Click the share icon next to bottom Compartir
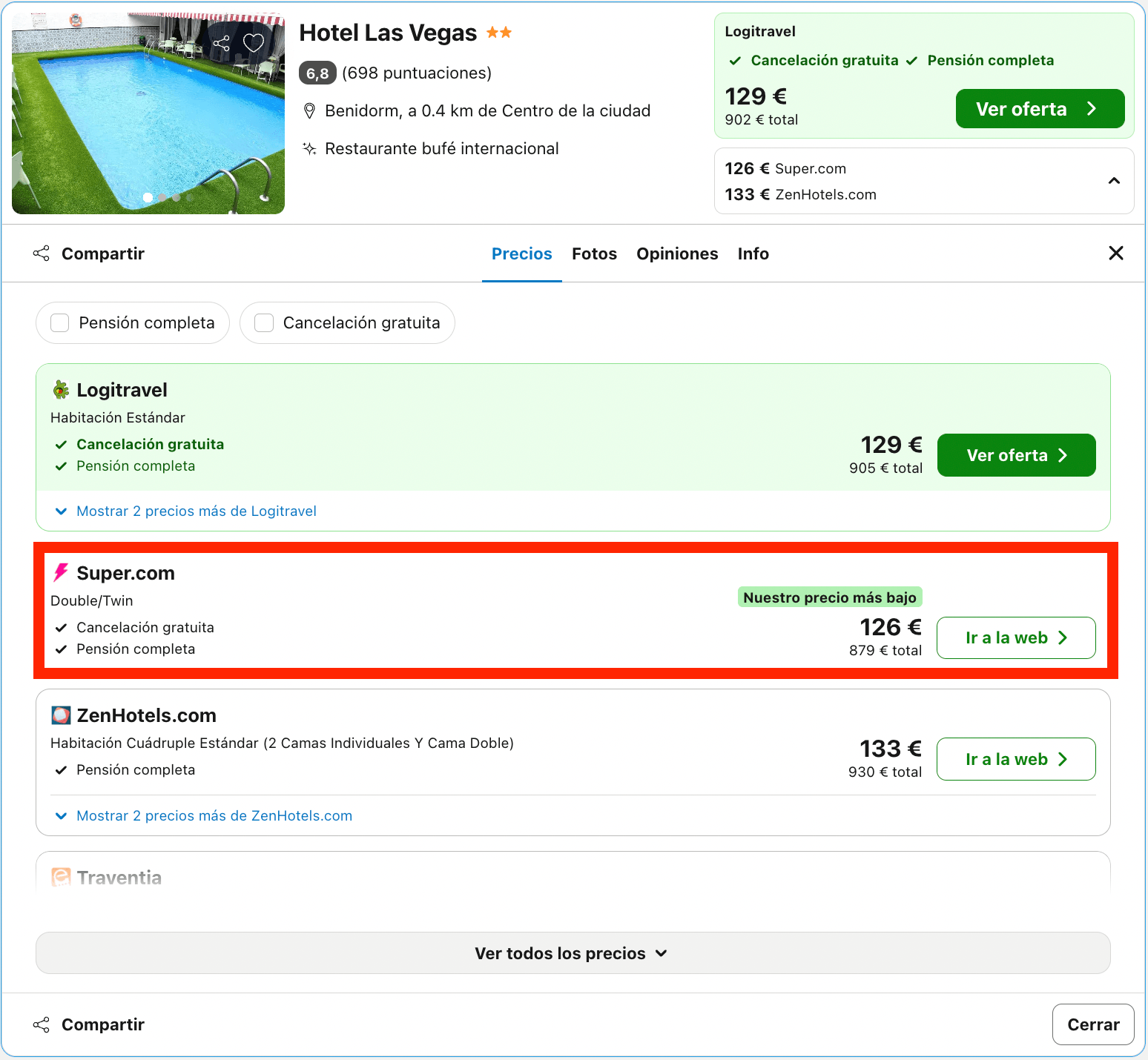The image size is (1148, 1060). [x=42, y=1024]
